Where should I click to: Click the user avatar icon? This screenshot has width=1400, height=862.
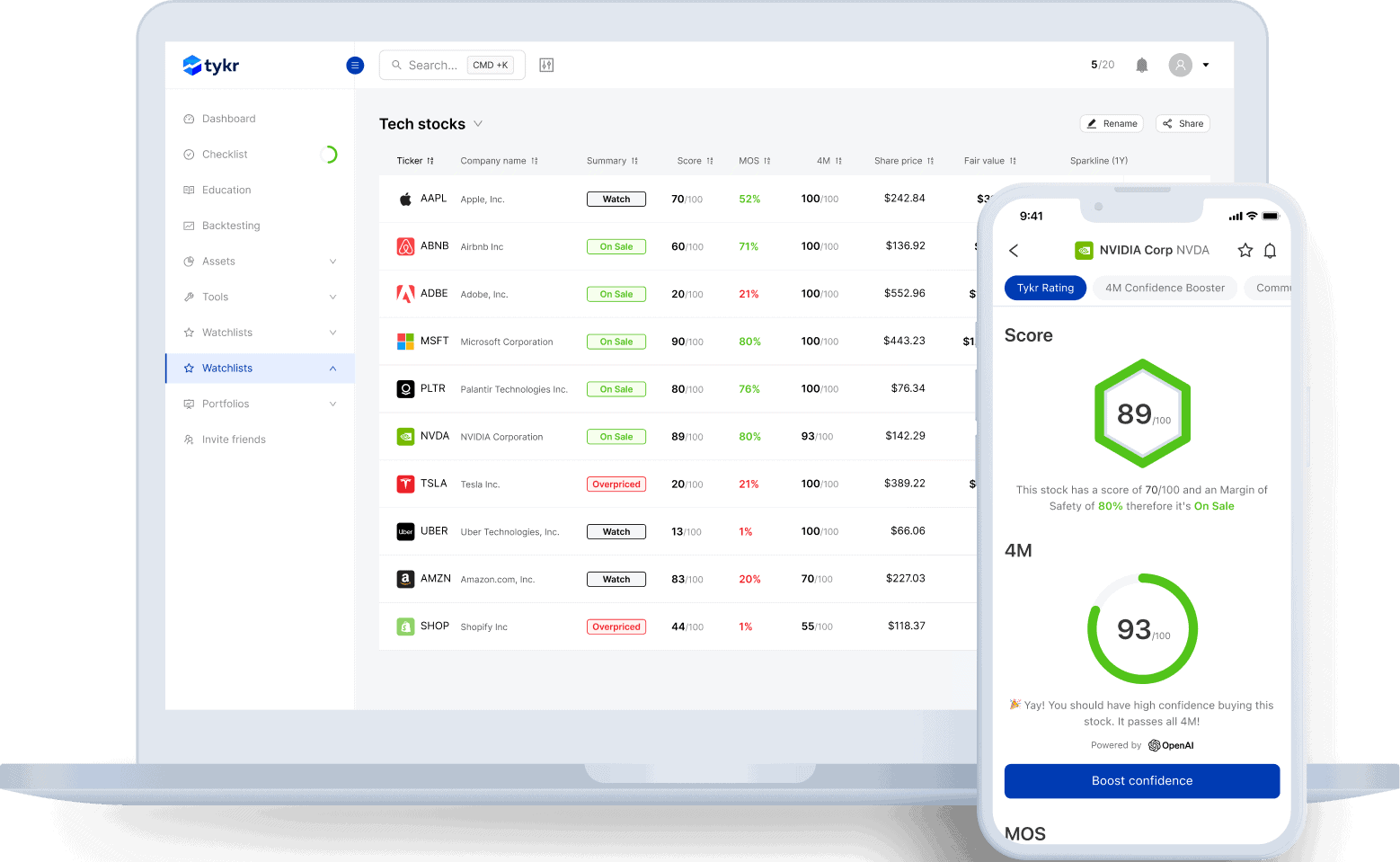coord(1180,65)
